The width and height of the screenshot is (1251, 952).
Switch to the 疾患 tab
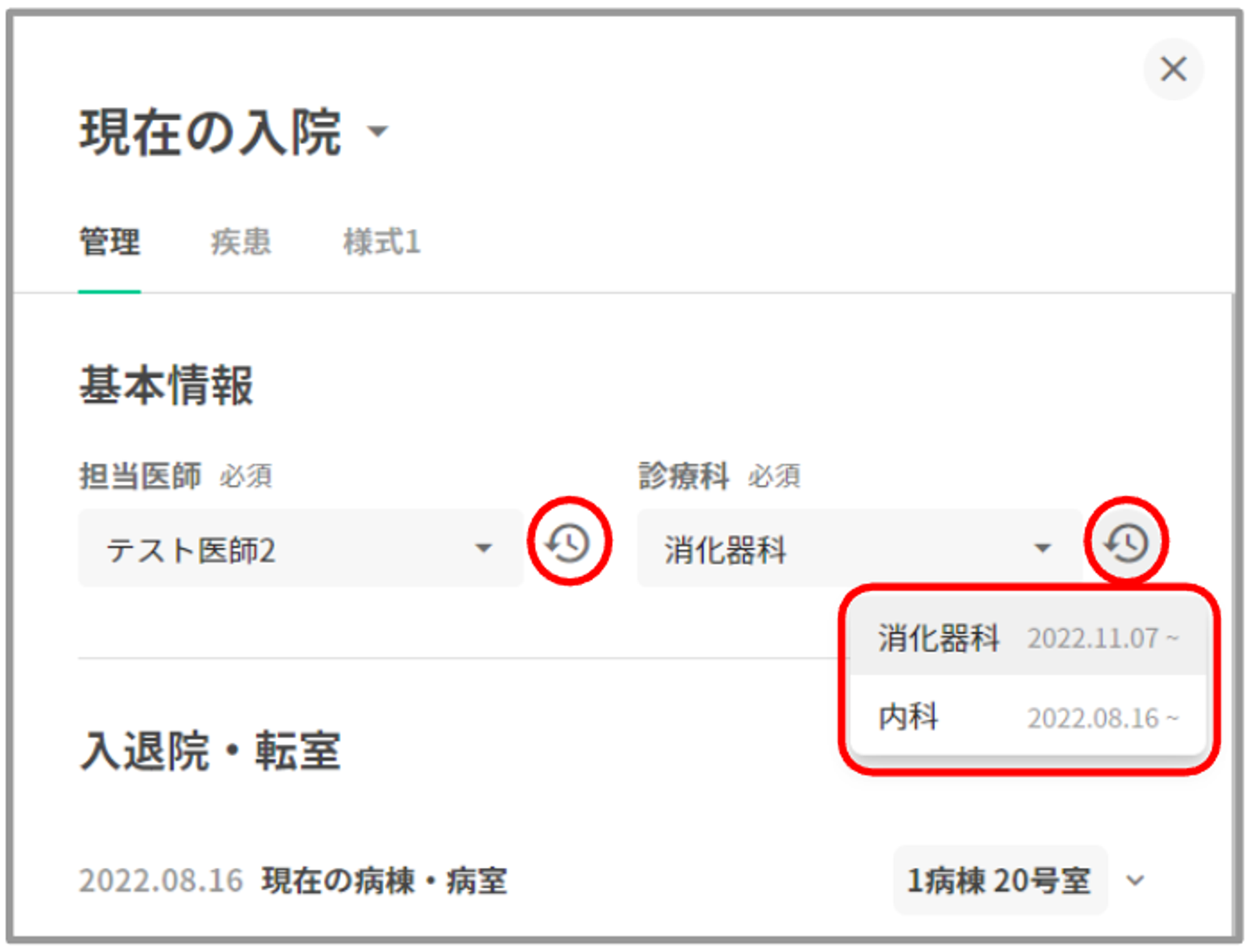241,243
